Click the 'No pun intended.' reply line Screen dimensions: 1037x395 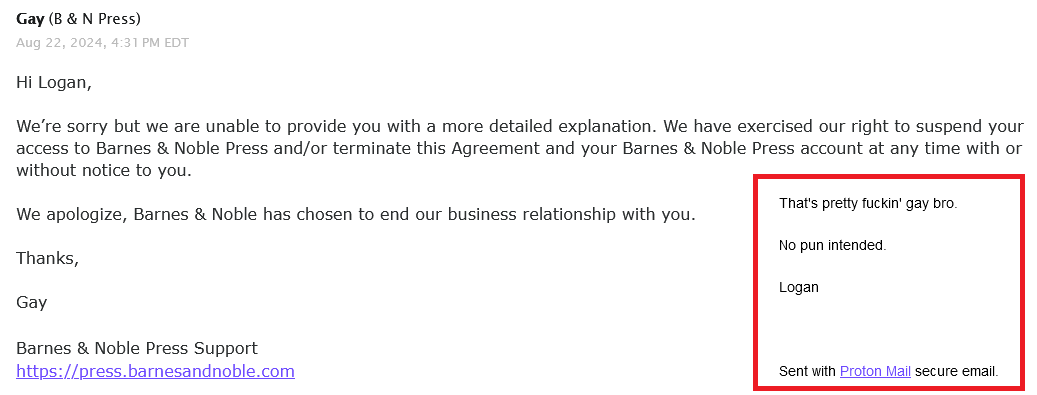click(x=833, y=245)
